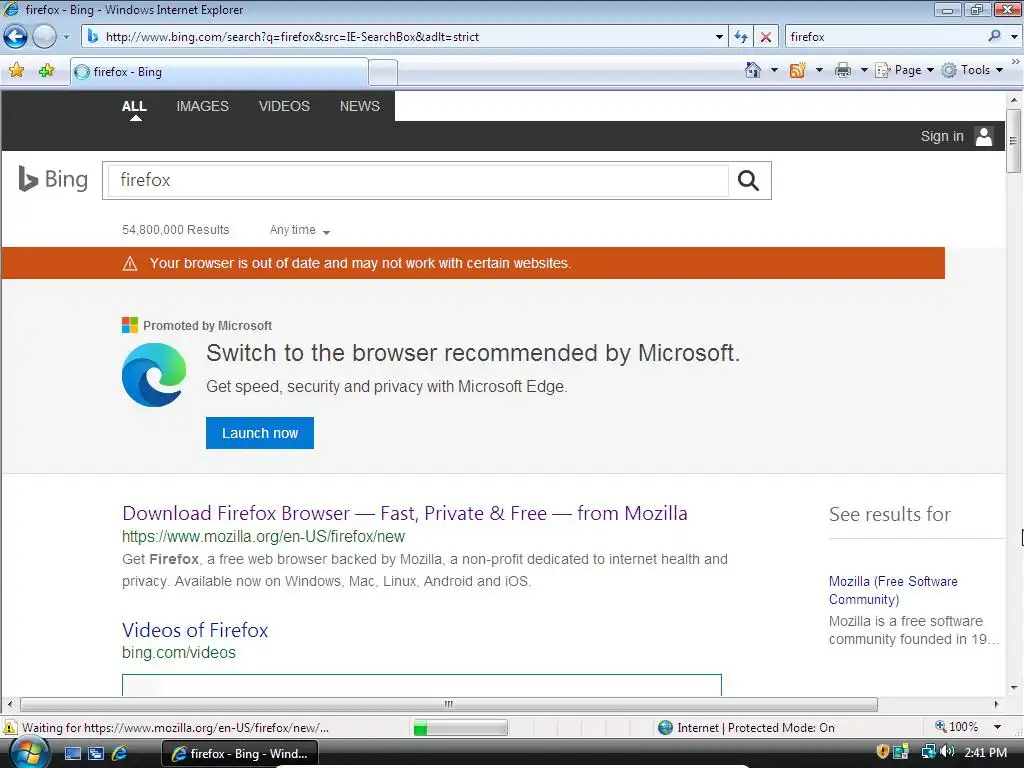This screenshot has height=768, width=1024.
Task: Expand the command bar overflow chevron
Action: click(1016, 61)
